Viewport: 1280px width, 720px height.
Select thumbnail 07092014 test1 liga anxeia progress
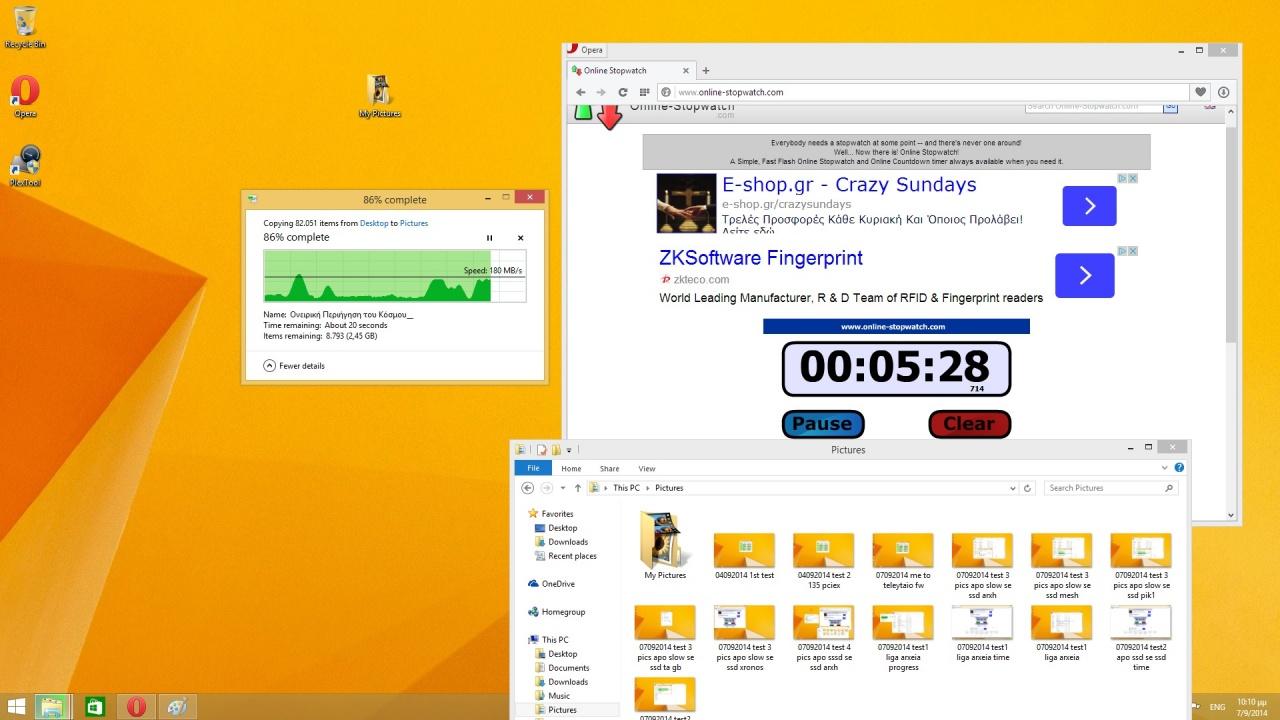coord(903,638)
